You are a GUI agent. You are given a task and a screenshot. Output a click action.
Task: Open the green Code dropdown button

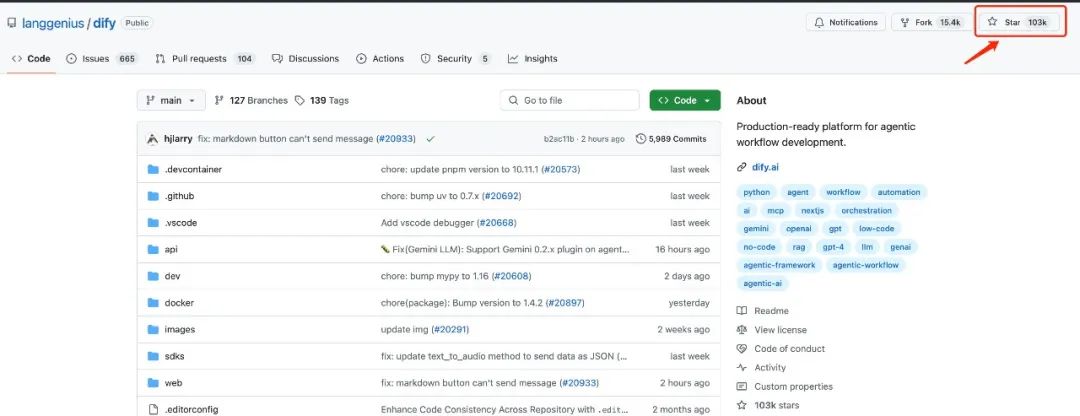pyautogui.click(x=685, y=101)
